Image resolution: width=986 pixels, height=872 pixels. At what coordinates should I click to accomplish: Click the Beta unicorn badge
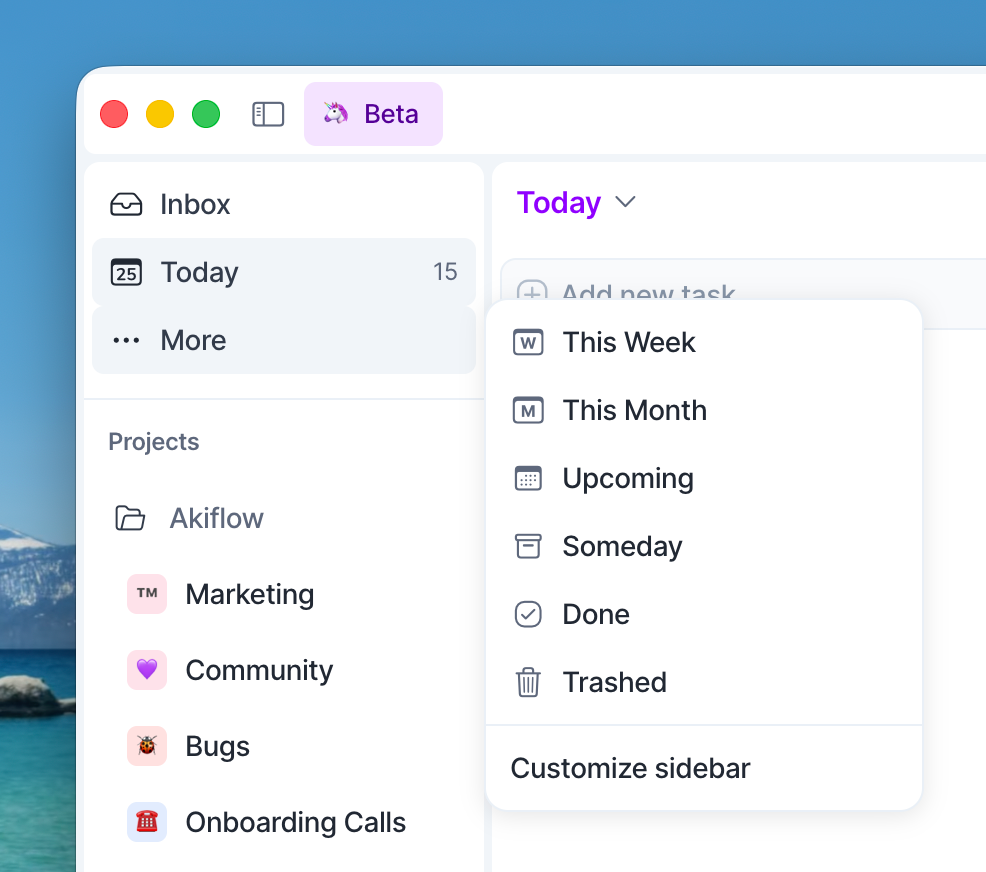pos(373,114)
